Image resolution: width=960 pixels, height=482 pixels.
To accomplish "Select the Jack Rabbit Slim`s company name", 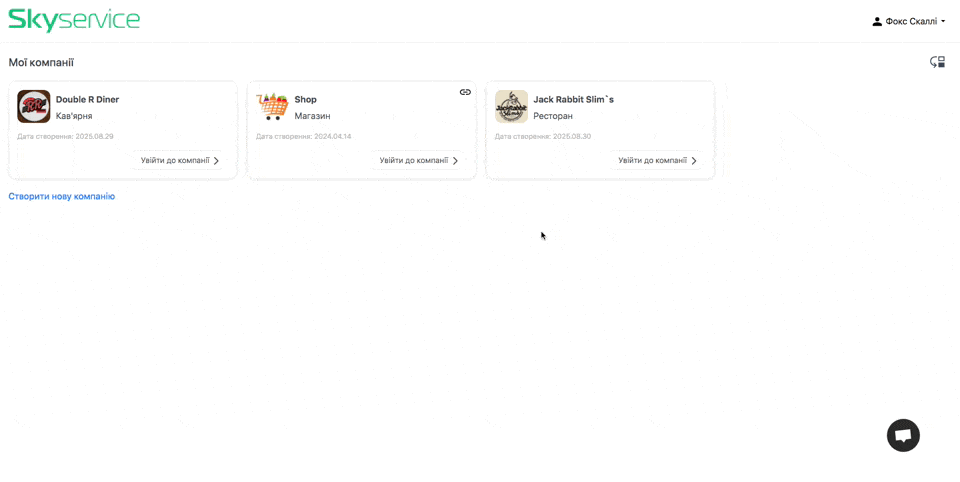I will tap(574, 99).
